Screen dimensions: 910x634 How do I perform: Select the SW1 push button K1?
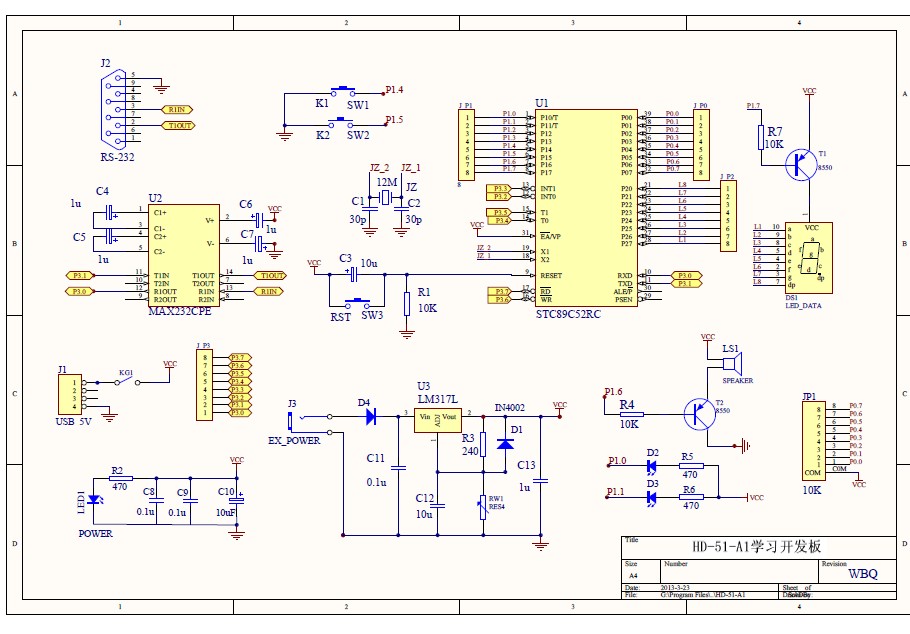point(343,91)
